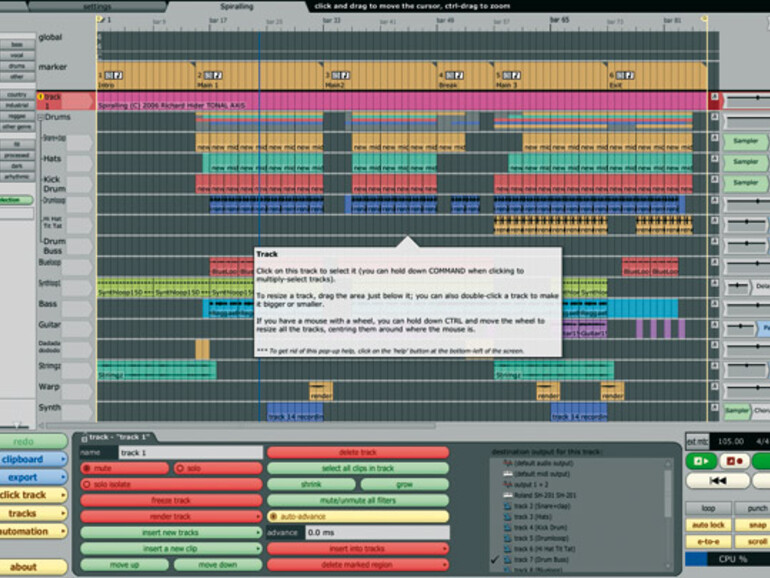Collapse the Drums track group
The width and height of the screenshot is (770, 578).
[x=41, y=117]
